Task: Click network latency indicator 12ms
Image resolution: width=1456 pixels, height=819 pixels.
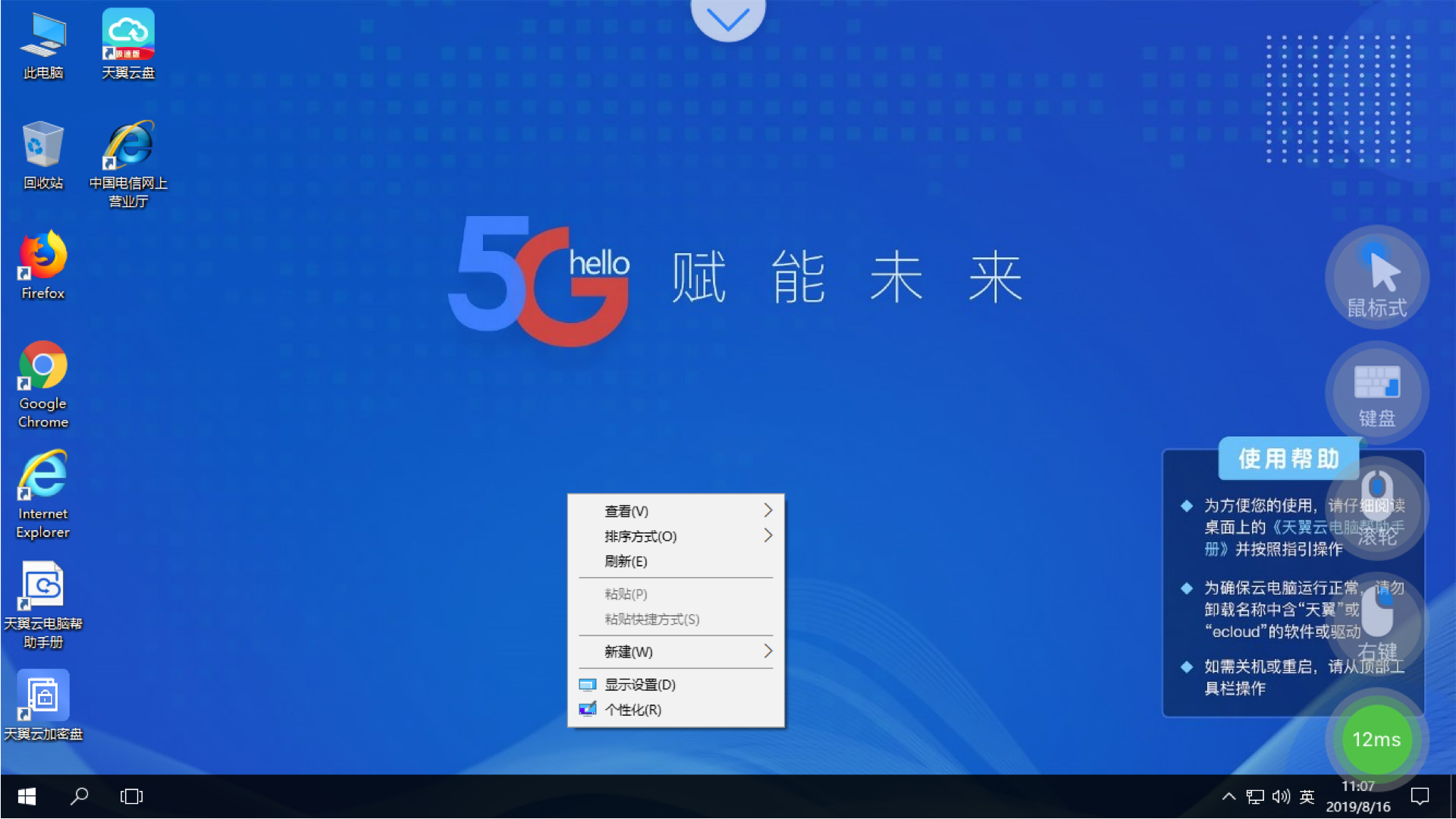Action: pos(1377,740)
